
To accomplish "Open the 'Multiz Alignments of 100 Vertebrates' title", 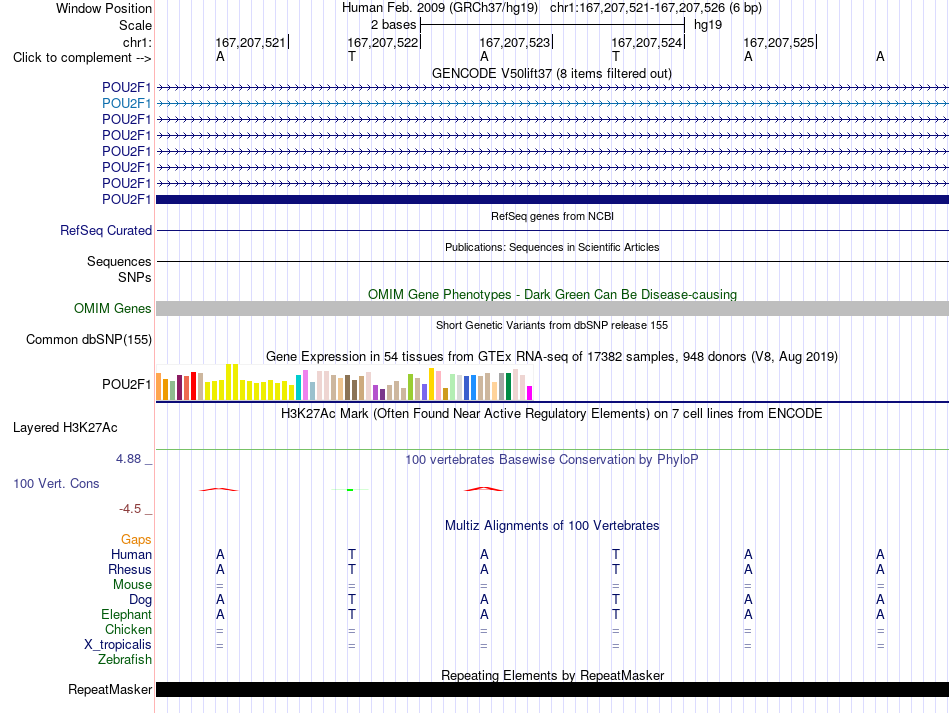I will point(552,525).
